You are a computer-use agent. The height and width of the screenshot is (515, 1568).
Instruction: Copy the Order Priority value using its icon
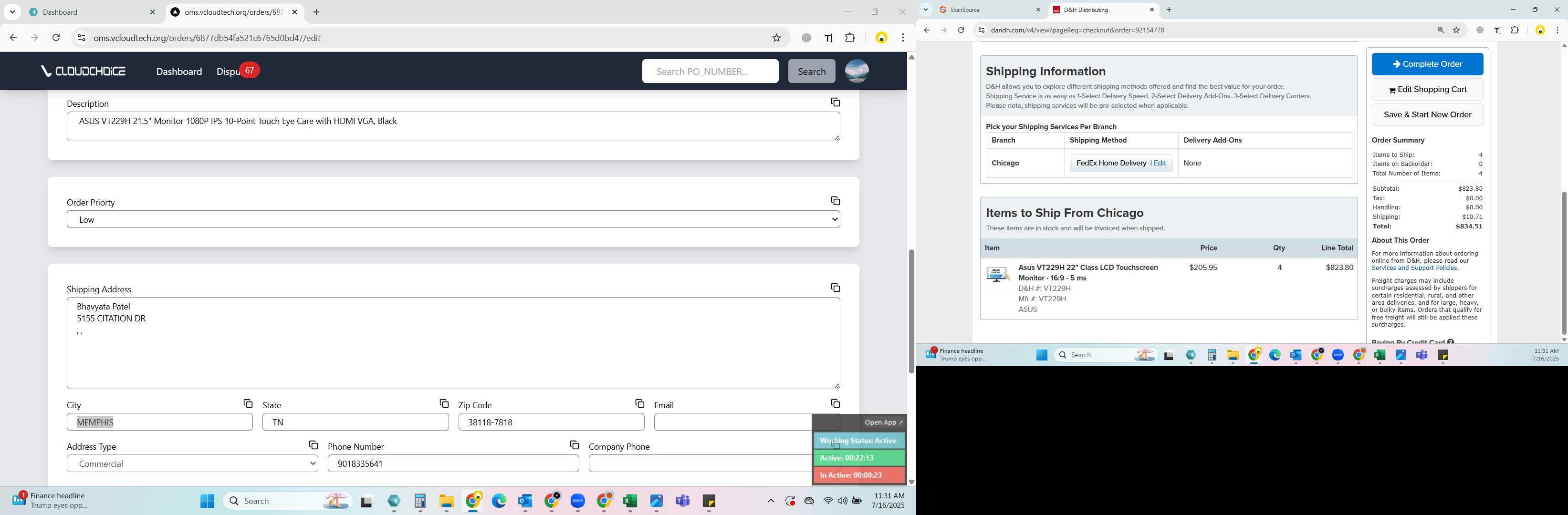[835, 201]
